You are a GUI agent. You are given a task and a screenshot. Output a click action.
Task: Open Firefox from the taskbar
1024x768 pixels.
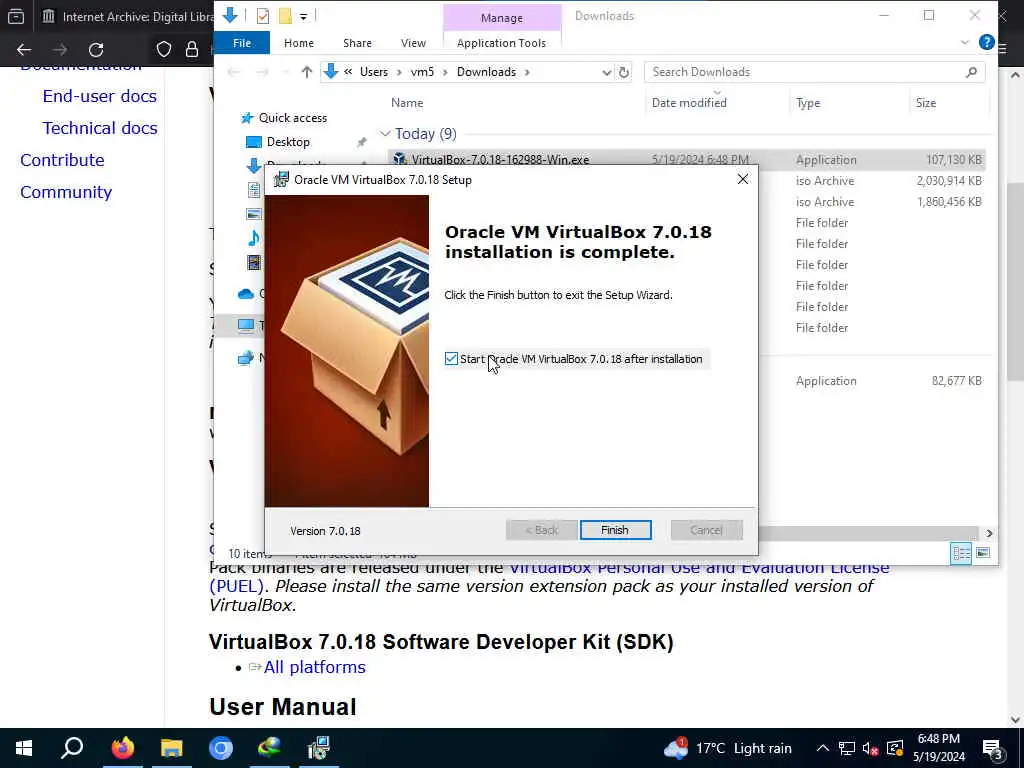pos(122,748)
